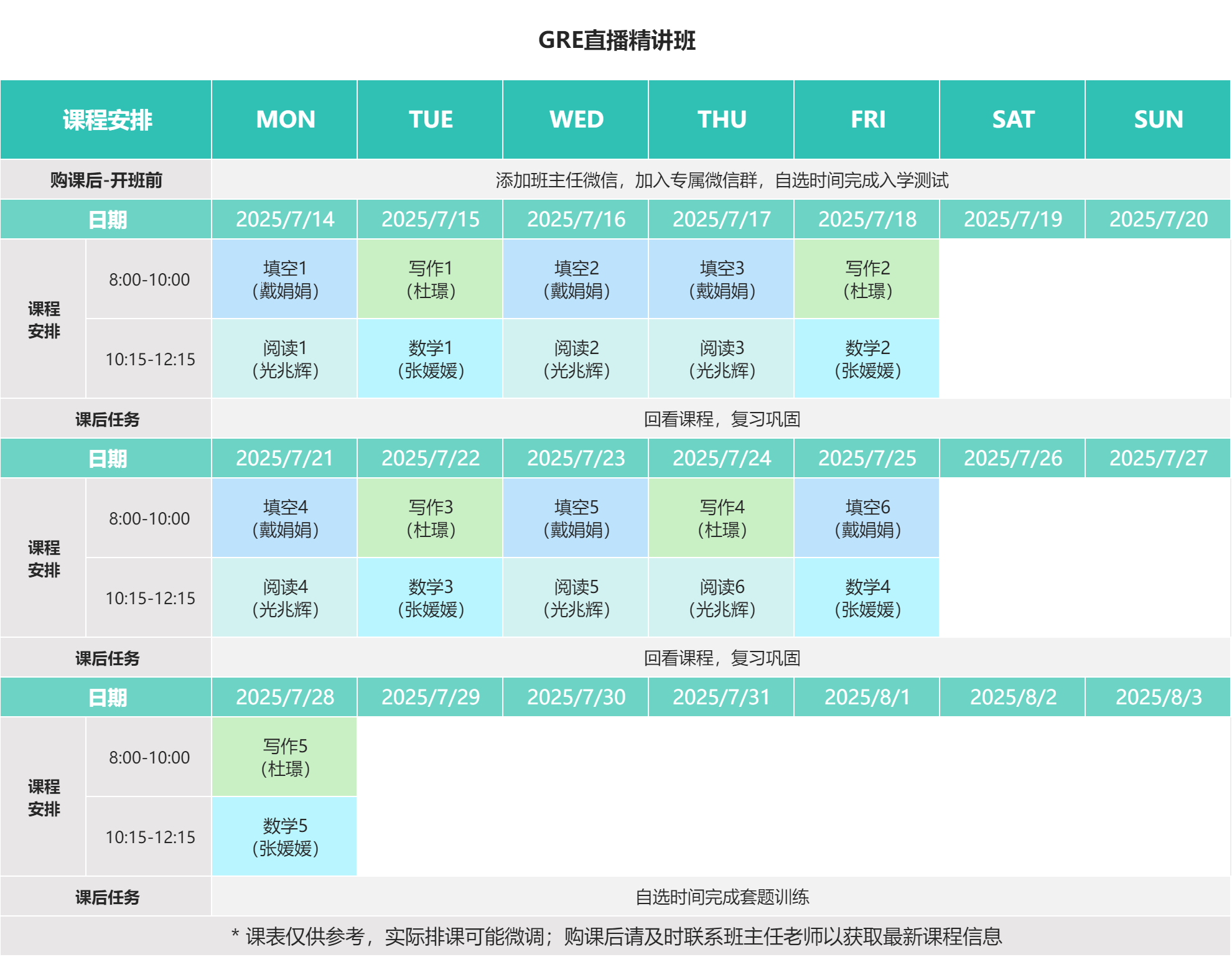Select the 数学4 (张媛媛) class cell
The width and height of the screenshot is (1232, 957).
click(x=867, y=598)
